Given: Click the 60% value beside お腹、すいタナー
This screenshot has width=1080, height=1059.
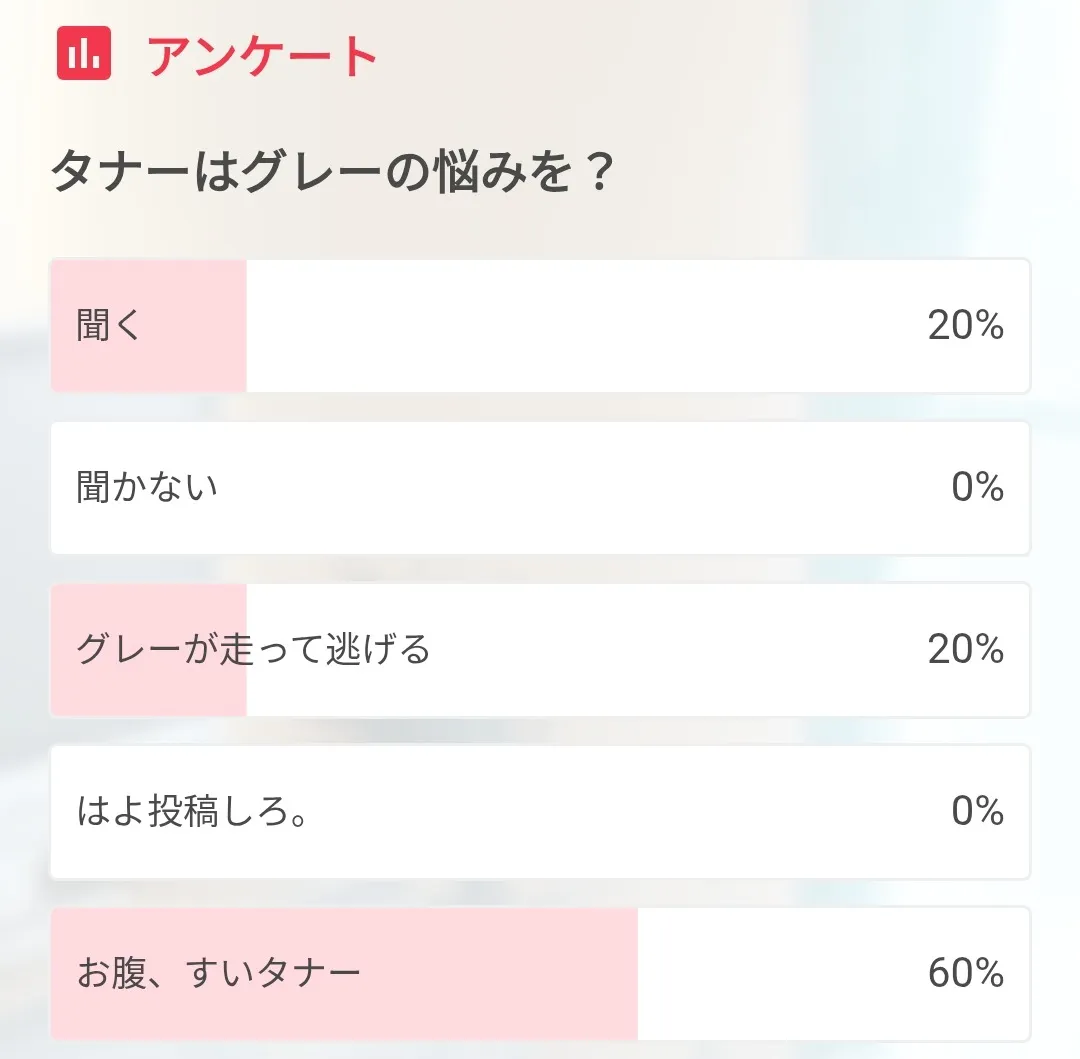Looking at the screenshot, I should coord(965,973).
